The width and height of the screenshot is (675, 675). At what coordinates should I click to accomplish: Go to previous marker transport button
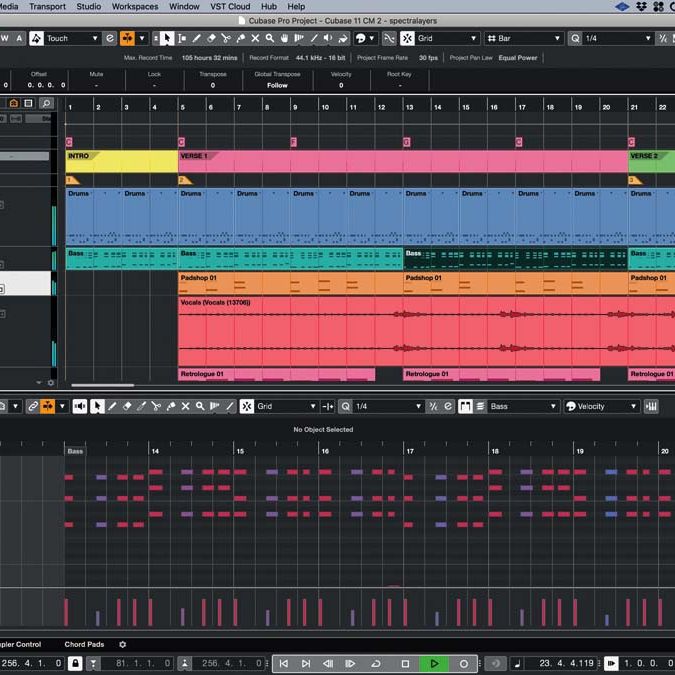tap(284, 664)
